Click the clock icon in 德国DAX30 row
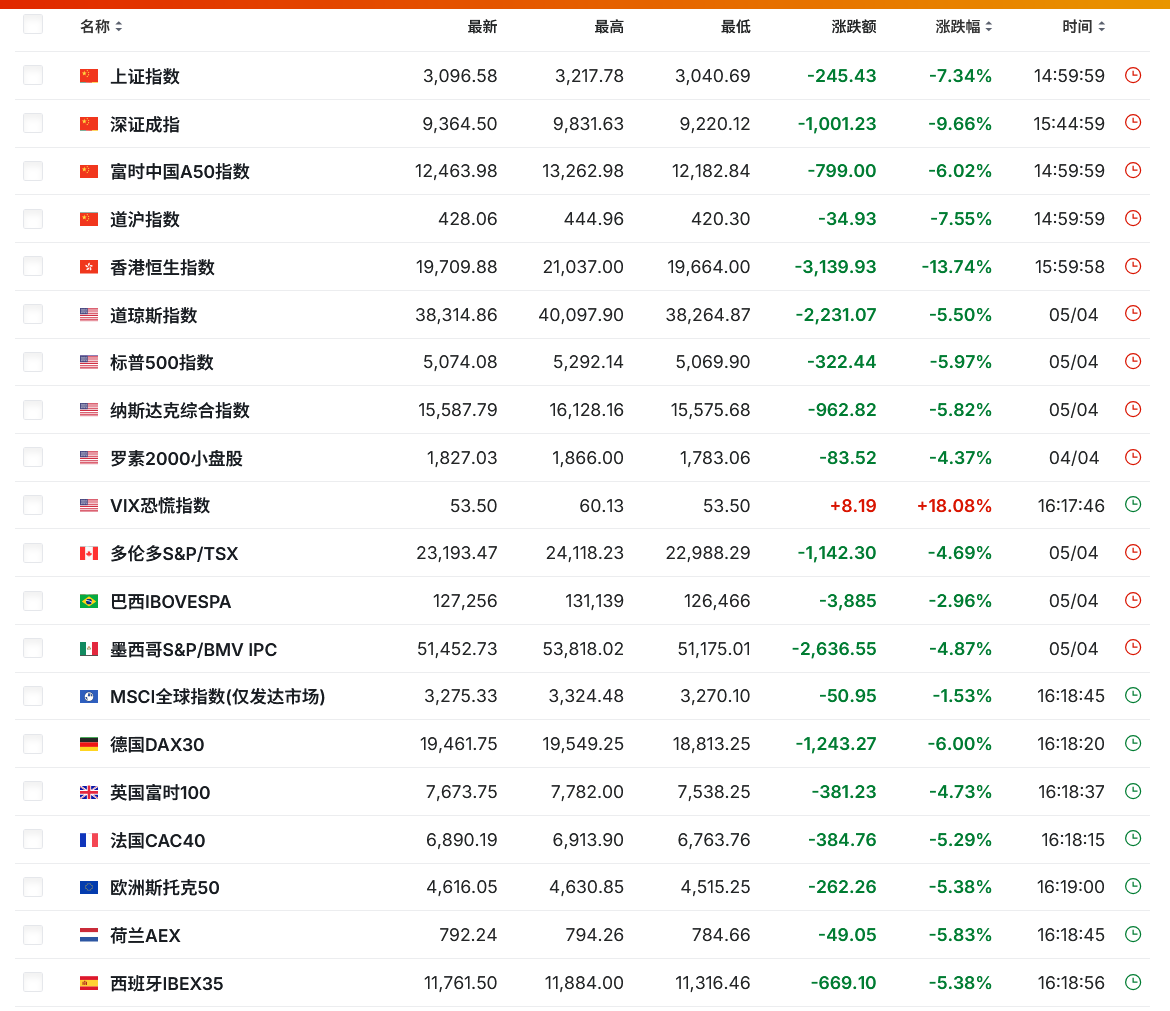Screen dimensions: 1170x1011 point(1133,743)
